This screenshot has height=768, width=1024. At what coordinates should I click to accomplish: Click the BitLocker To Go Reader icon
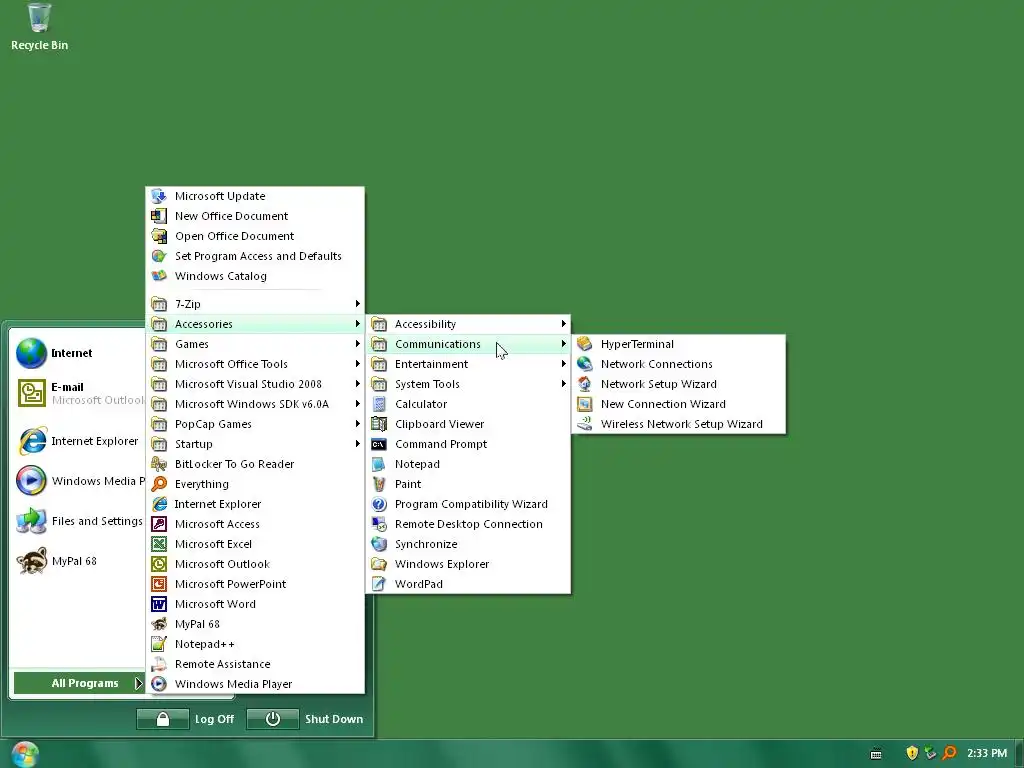[x=159, y=464]
